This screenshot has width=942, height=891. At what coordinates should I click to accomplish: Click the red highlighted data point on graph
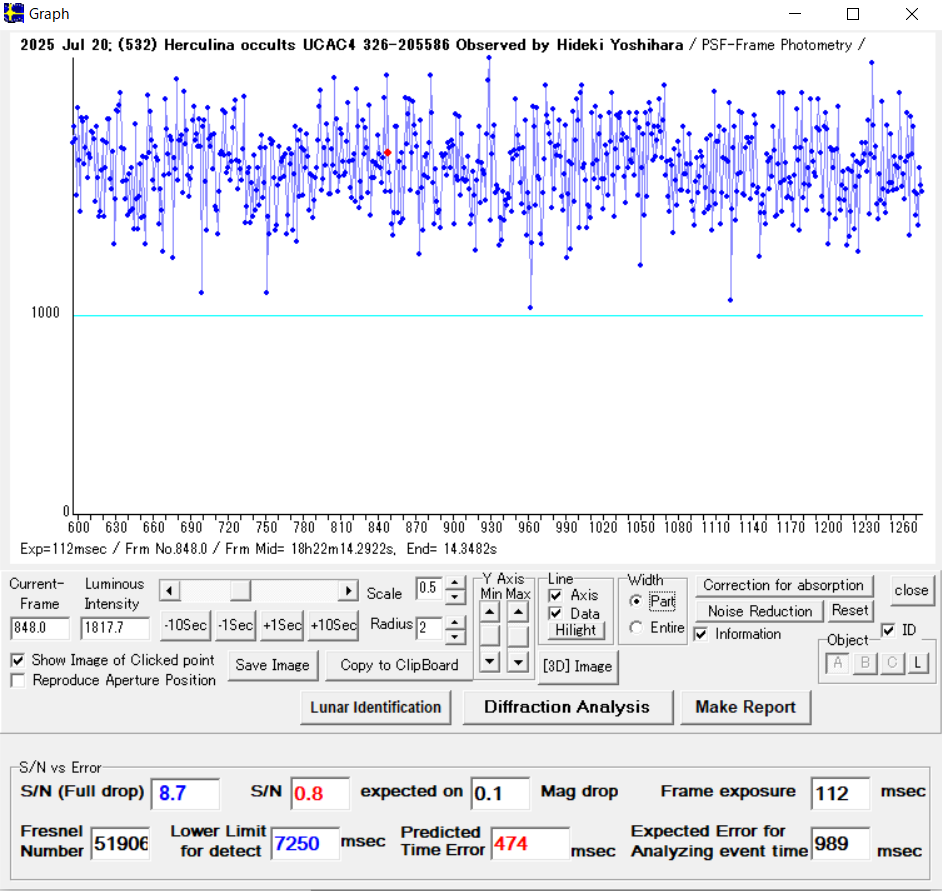[x=387, y=152]
